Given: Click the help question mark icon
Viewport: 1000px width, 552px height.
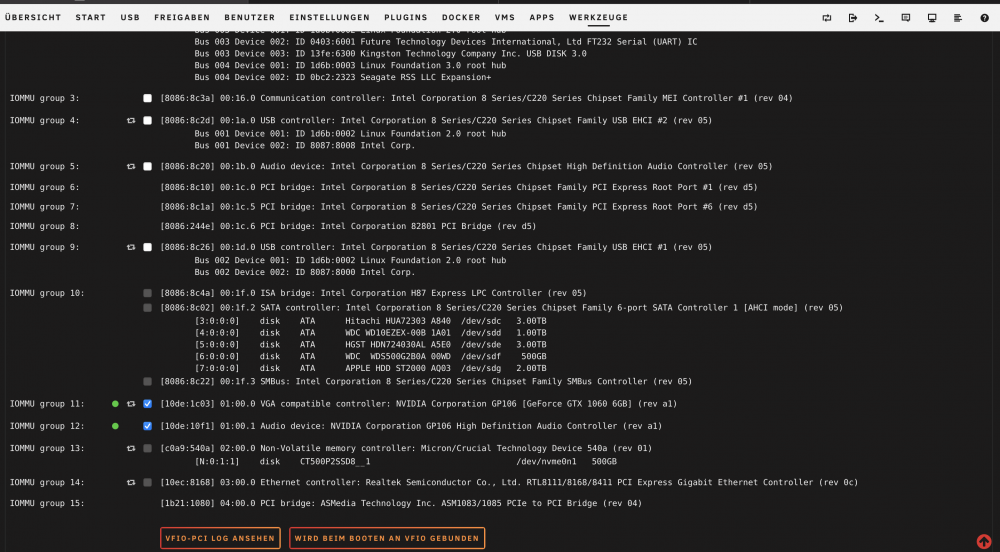Looking at the screenshot, I should click(984, 18).
